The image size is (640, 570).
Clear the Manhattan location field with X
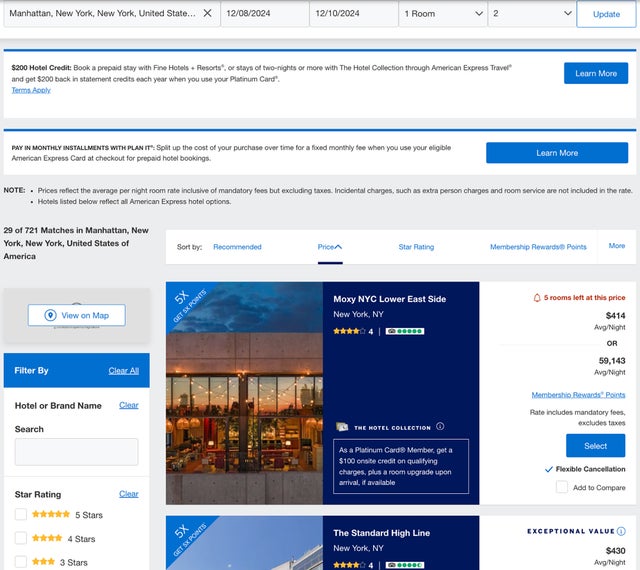[x=207, y=14]
